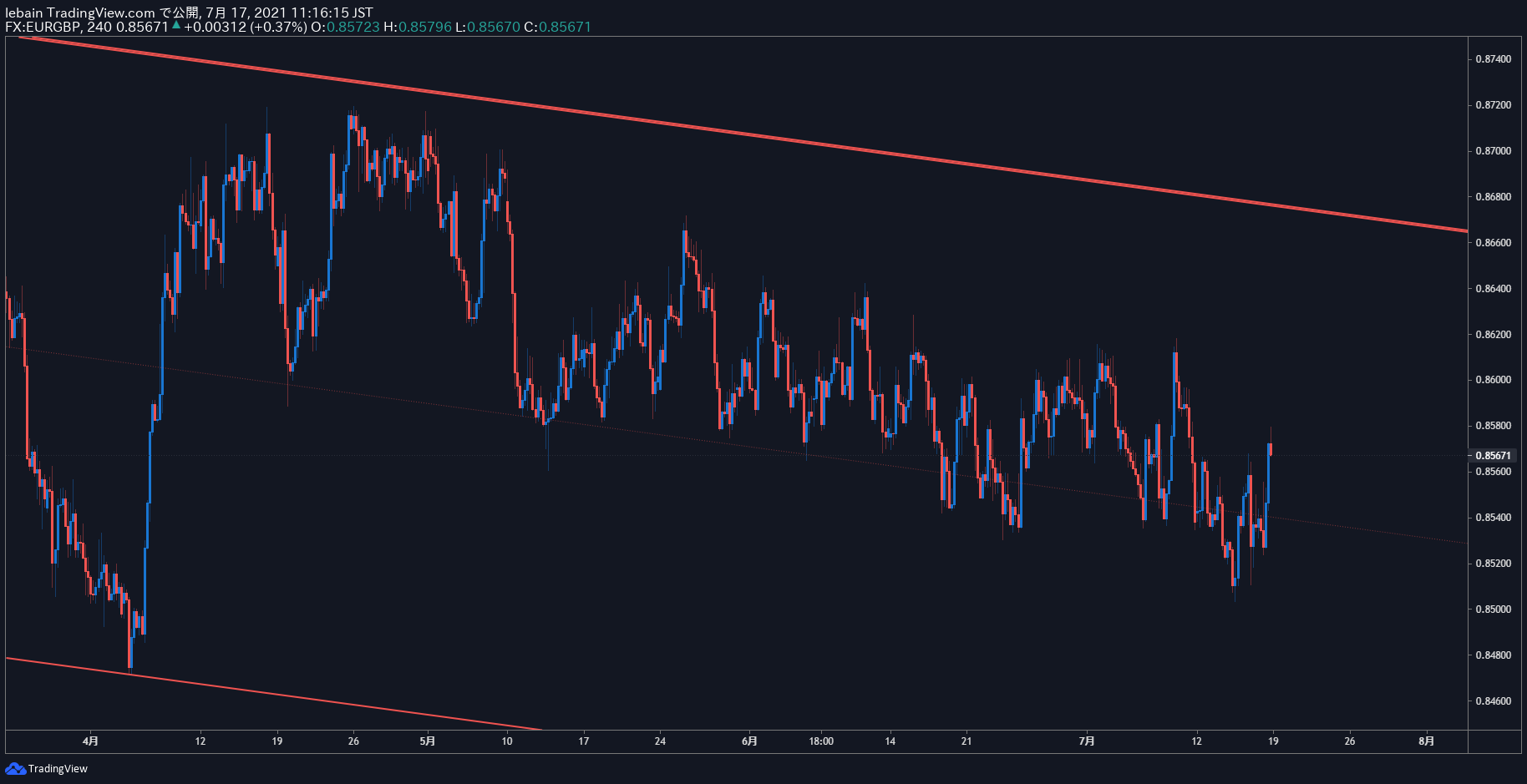Click the current price tag 0.85671

[1493, 456]
